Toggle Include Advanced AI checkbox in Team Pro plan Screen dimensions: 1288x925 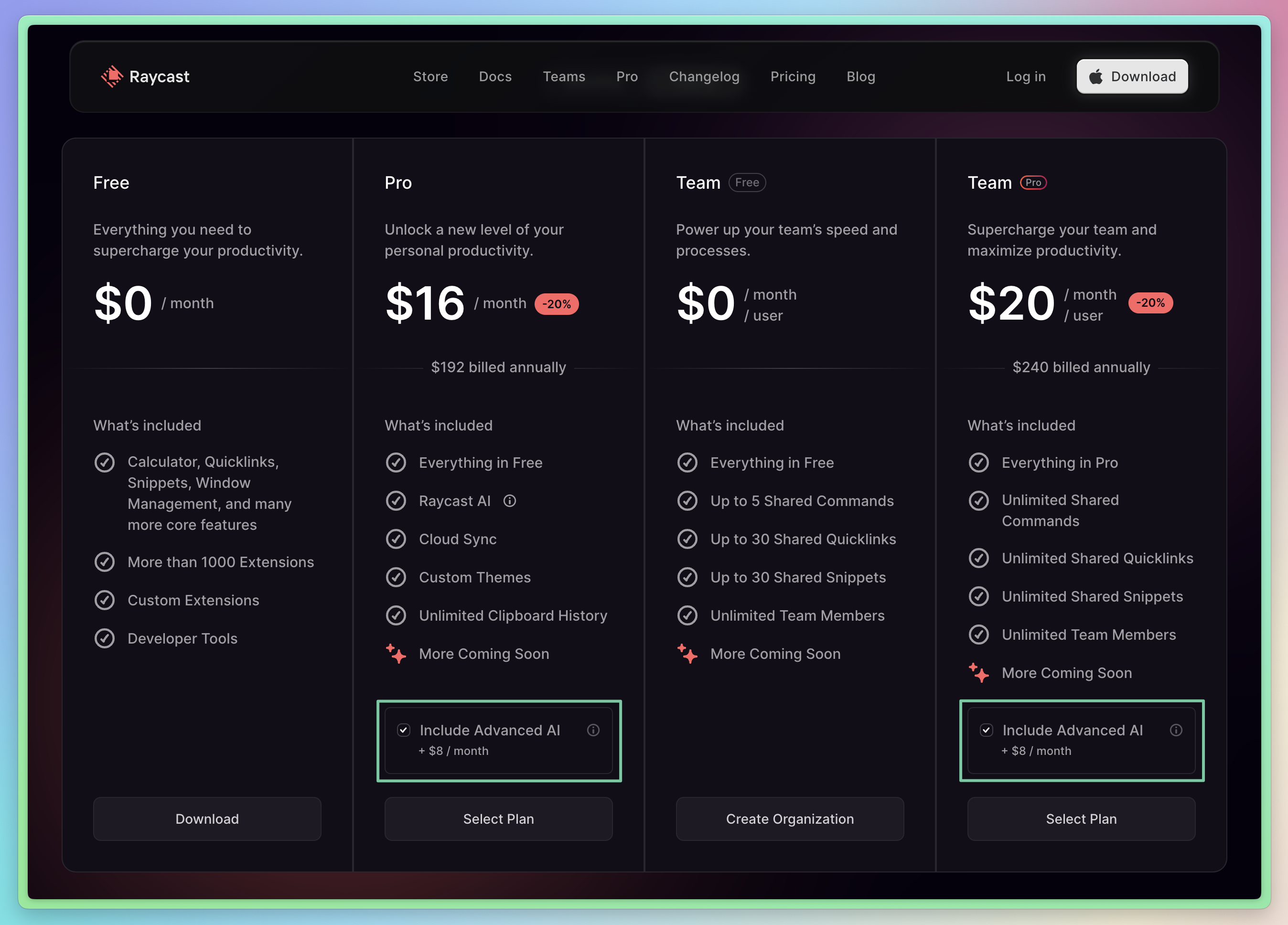(x=987, y=730)
